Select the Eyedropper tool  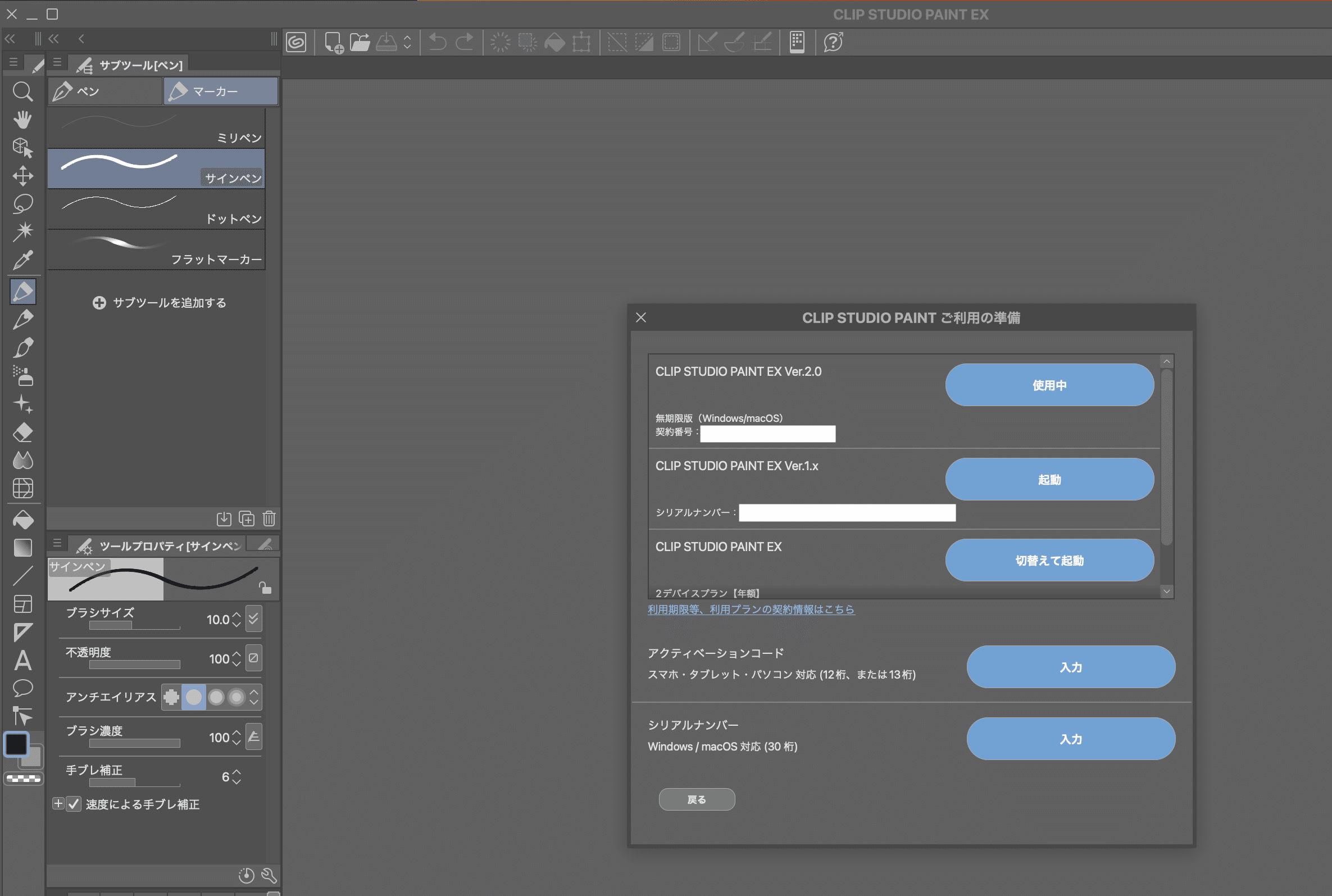(x=23, y=260)
